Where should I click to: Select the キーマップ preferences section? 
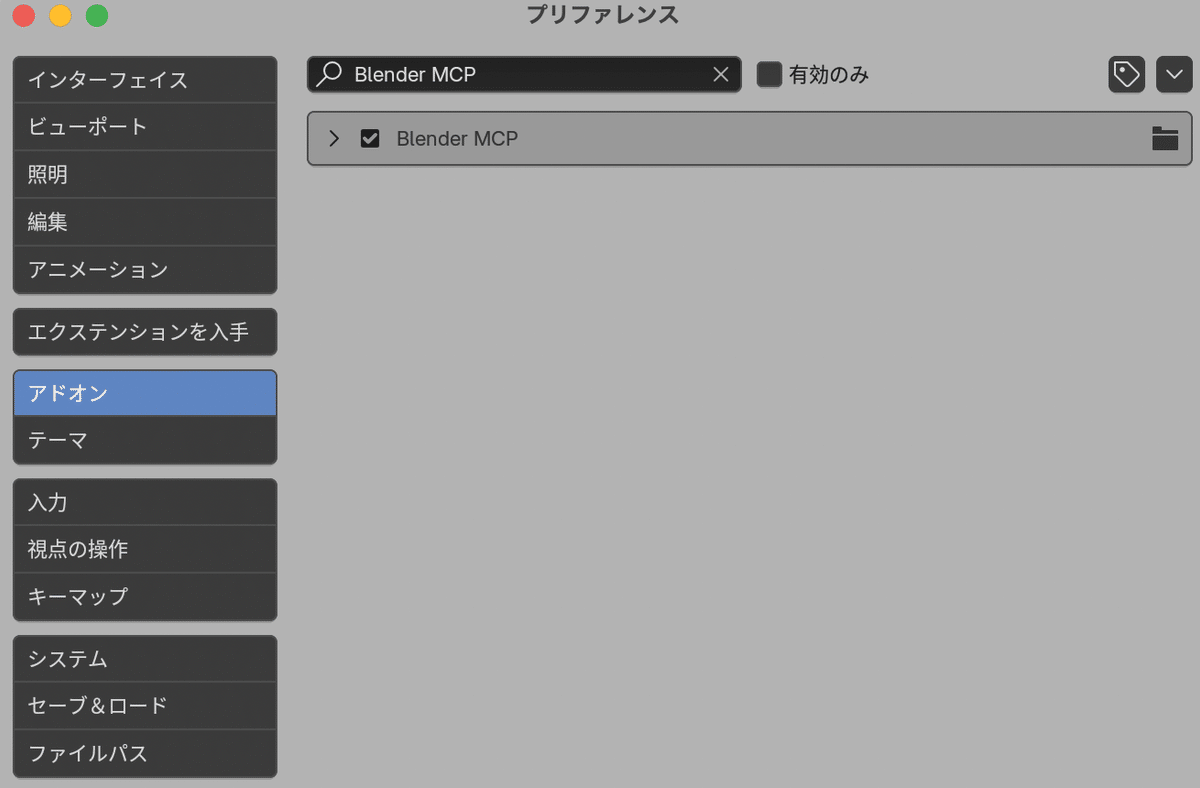coord(145,596)
